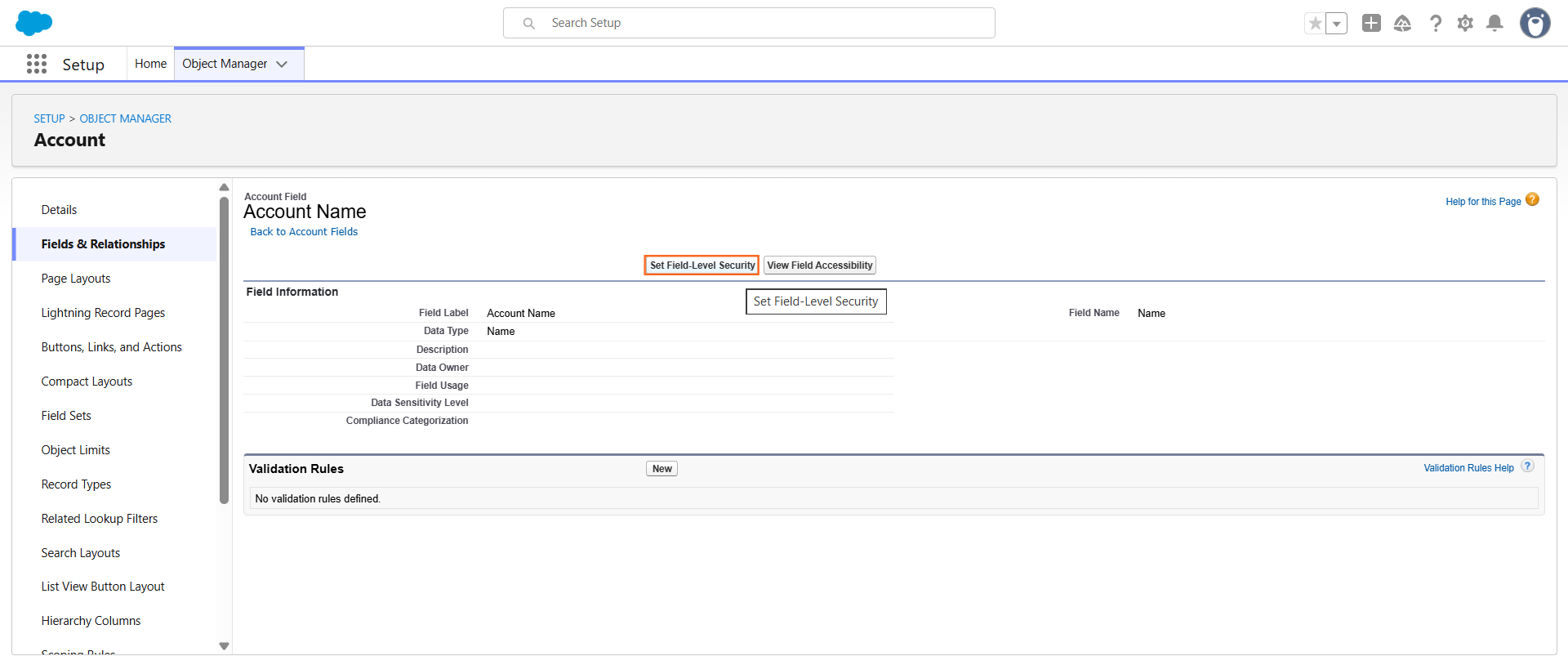
Task: Open Object Limits in sidebar
Action: (x=115, y=450)
